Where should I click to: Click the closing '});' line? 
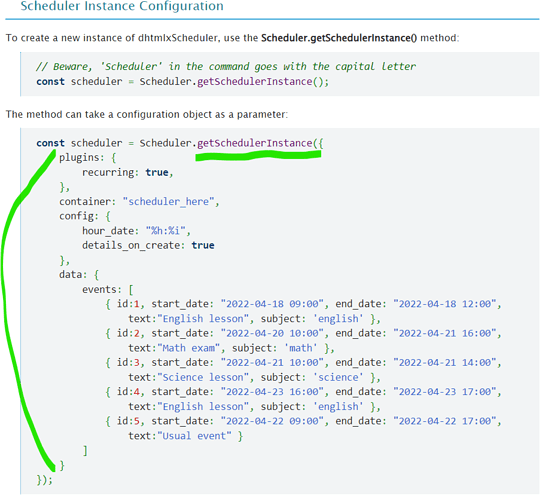coord(44,480)
